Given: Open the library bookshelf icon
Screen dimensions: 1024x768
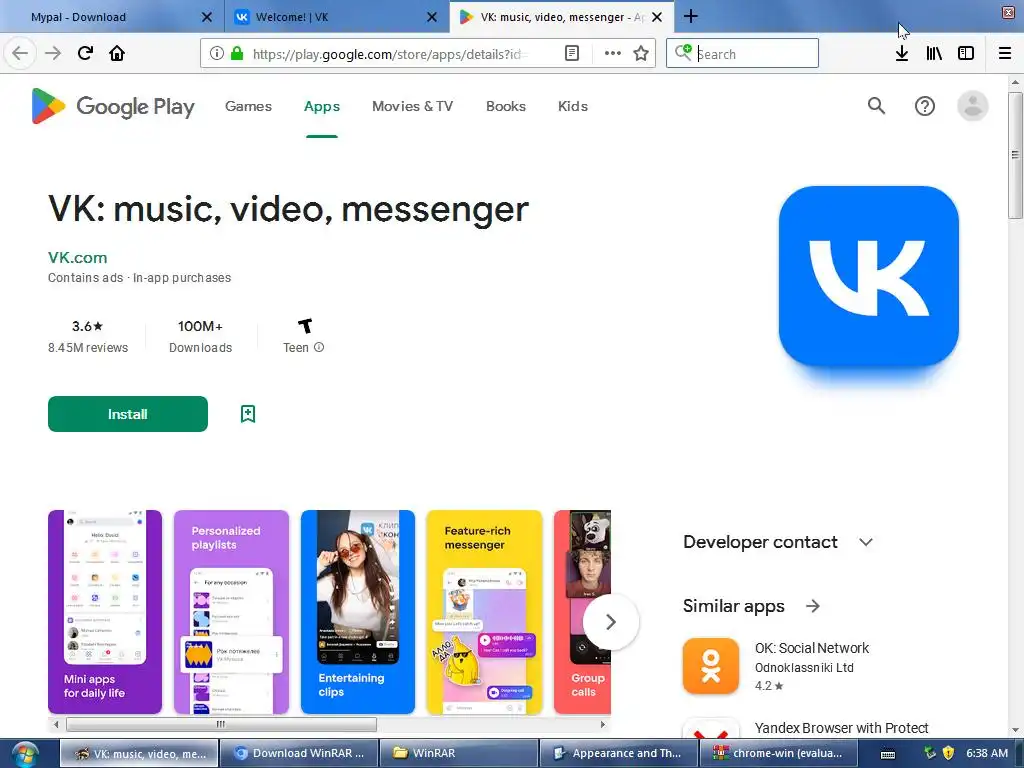Looking at the screenshot, I should pos(934,54).
